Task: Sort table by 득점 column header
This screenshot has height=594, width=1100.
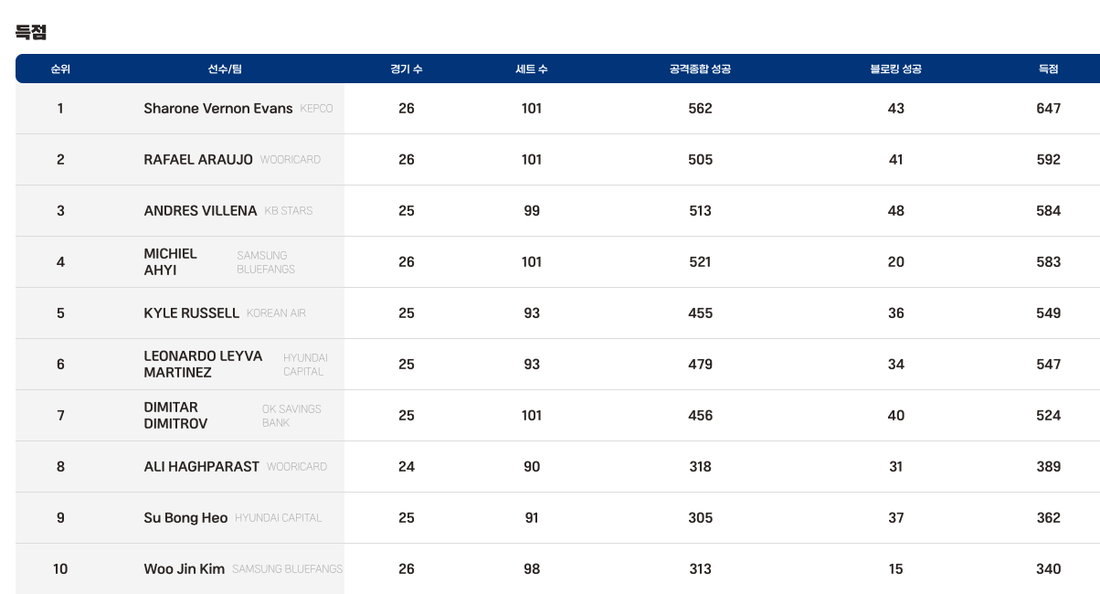Action: pyautogui.click(x=1048, y=69)
